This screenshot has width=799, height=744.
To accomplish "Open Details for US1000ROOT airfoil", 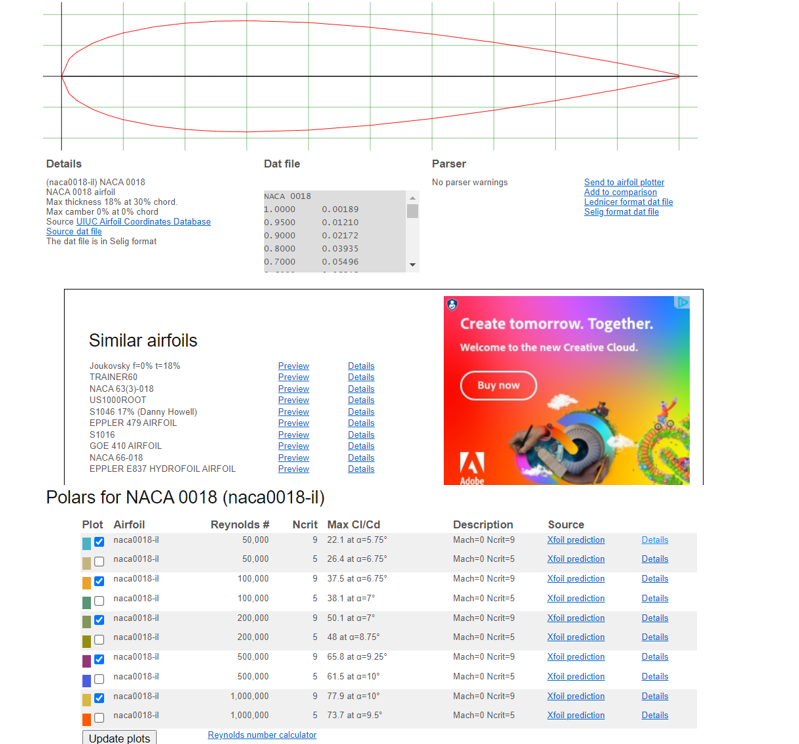I will [x=361, y=400].
